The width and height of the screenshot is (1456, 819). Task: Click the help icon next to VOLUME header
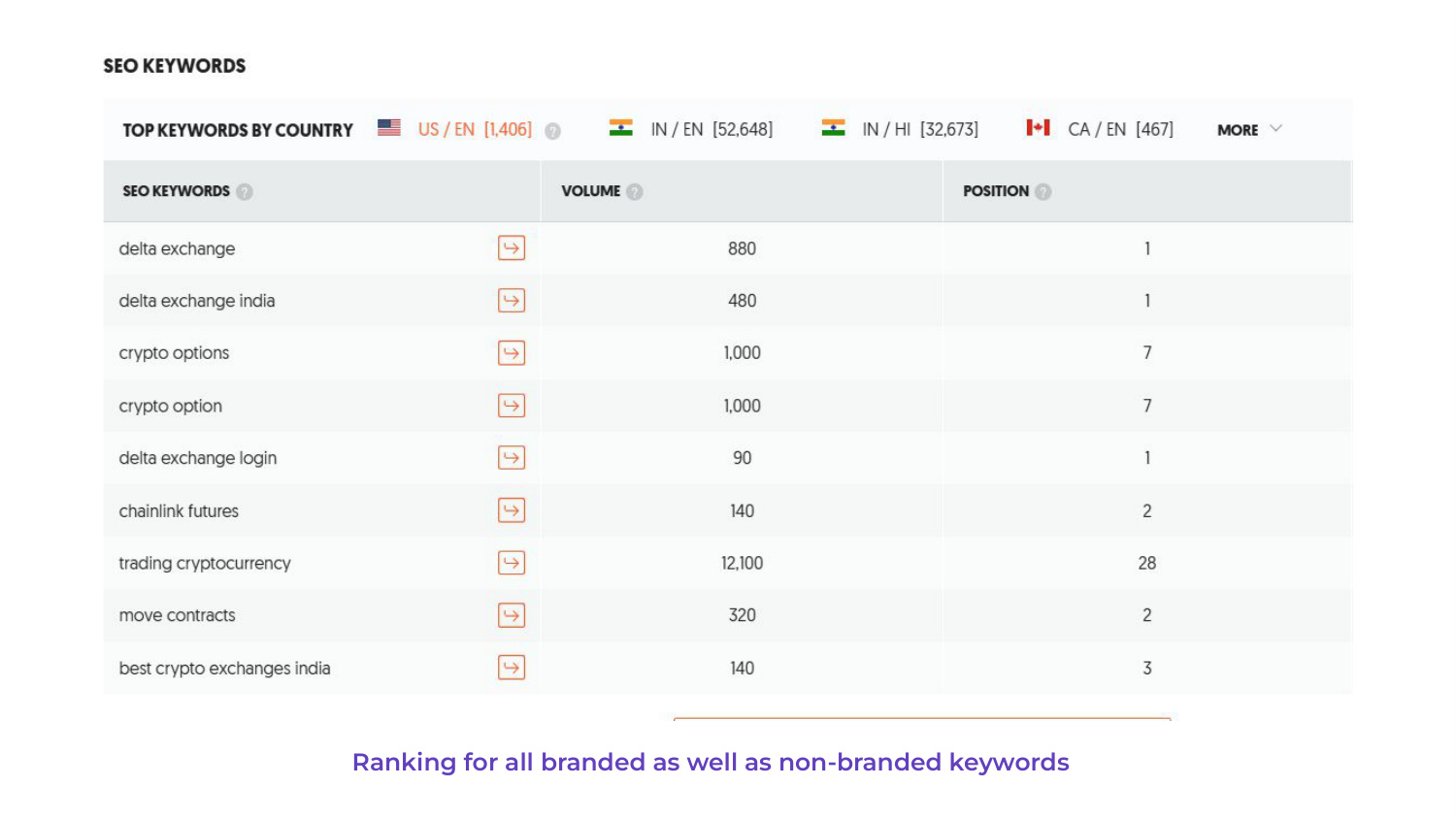pyautogui.click(x=634, y=191)
